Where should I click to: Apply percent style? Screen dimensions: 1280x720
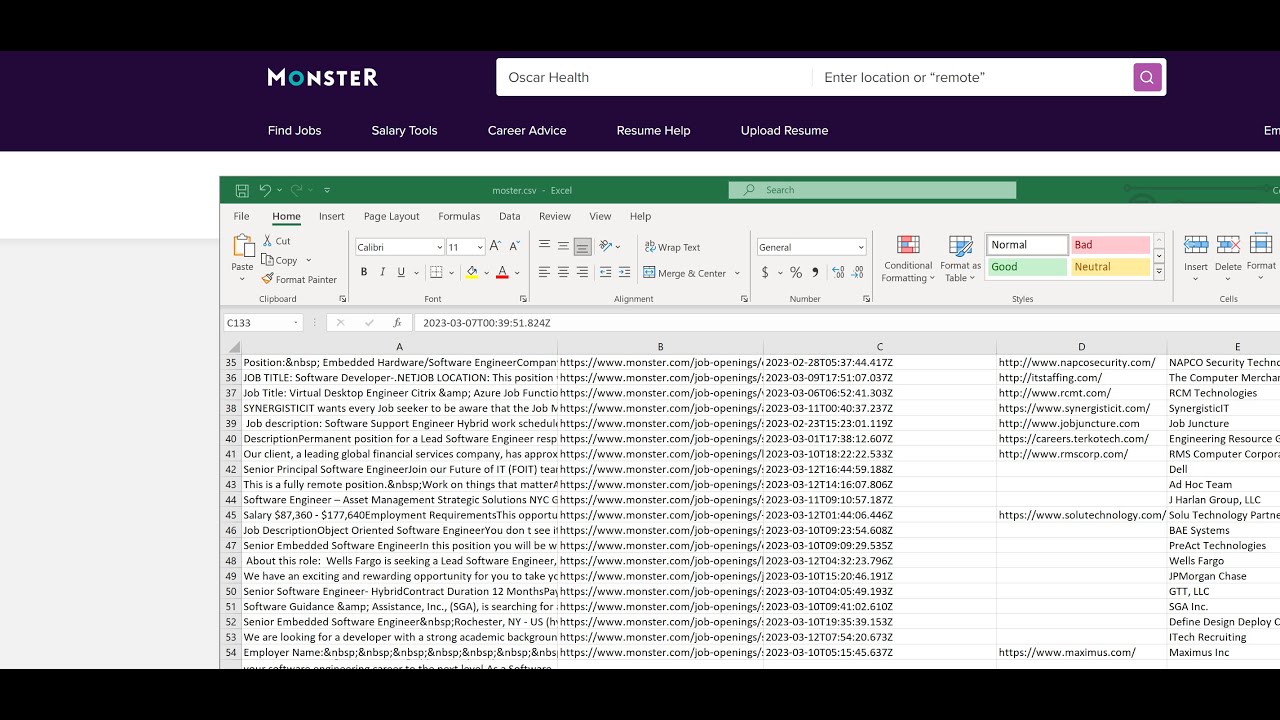796,272
